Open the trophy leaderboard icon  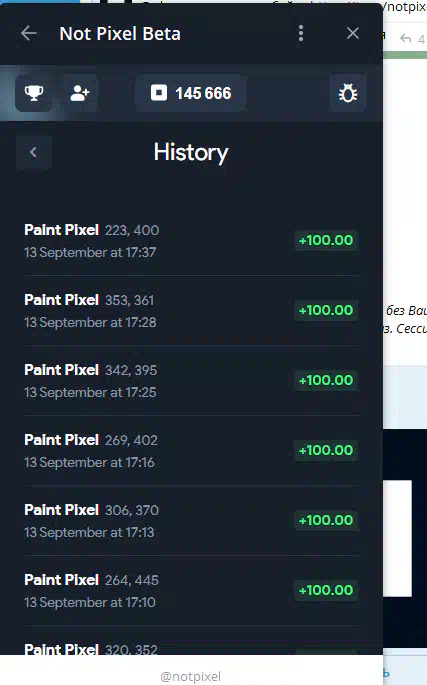point(34,93)
